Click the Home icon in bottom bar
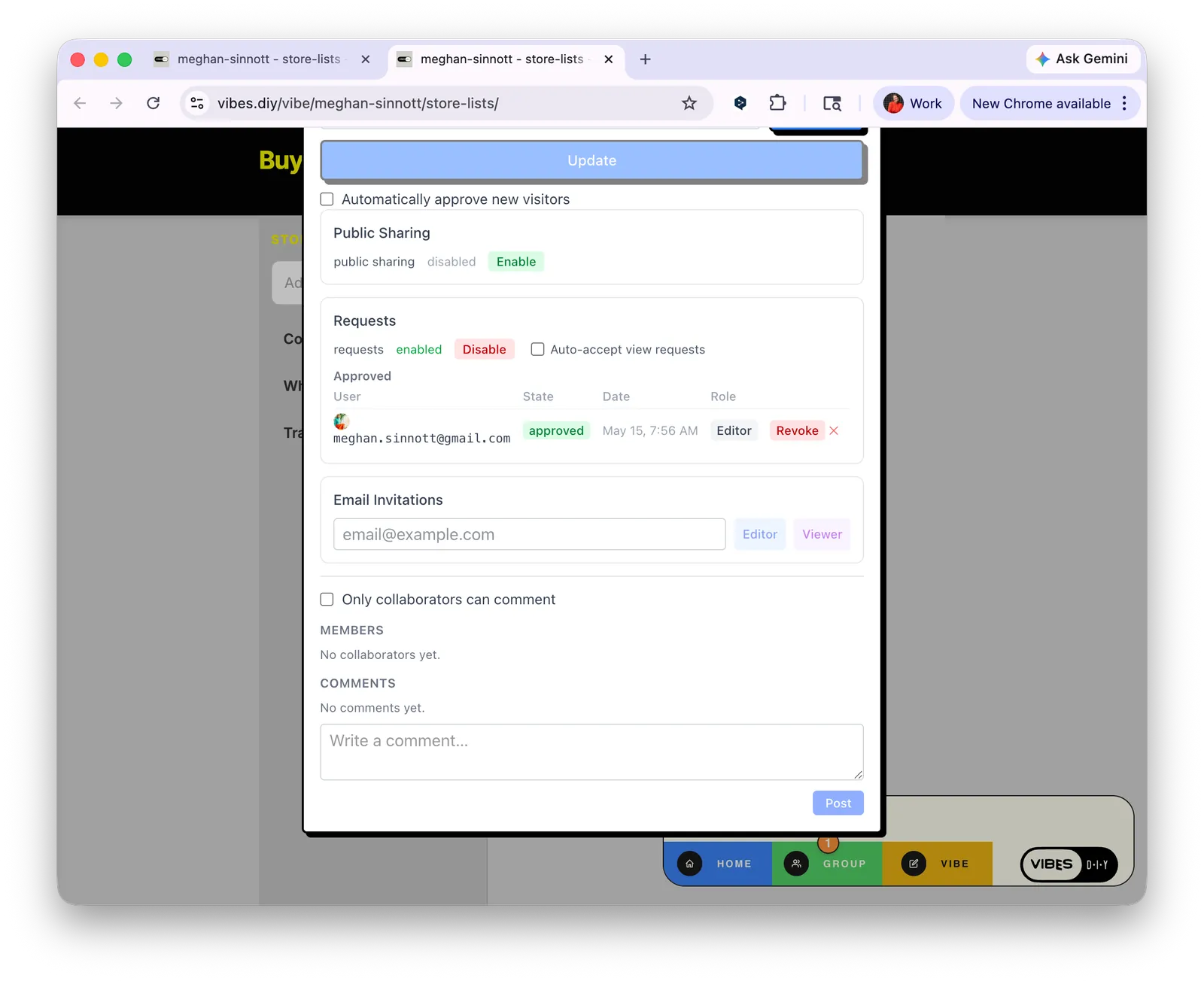This screenshot has width=1204, height=981. tap(689, 864)
